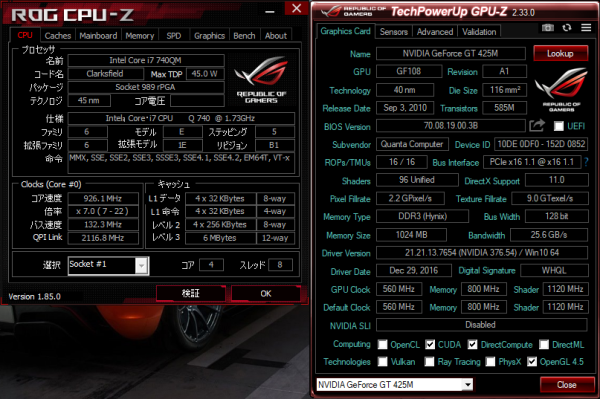Click the NVIDIA SLI field showing Disabled
Screen dimensions: 600x399
pos(482,325)
